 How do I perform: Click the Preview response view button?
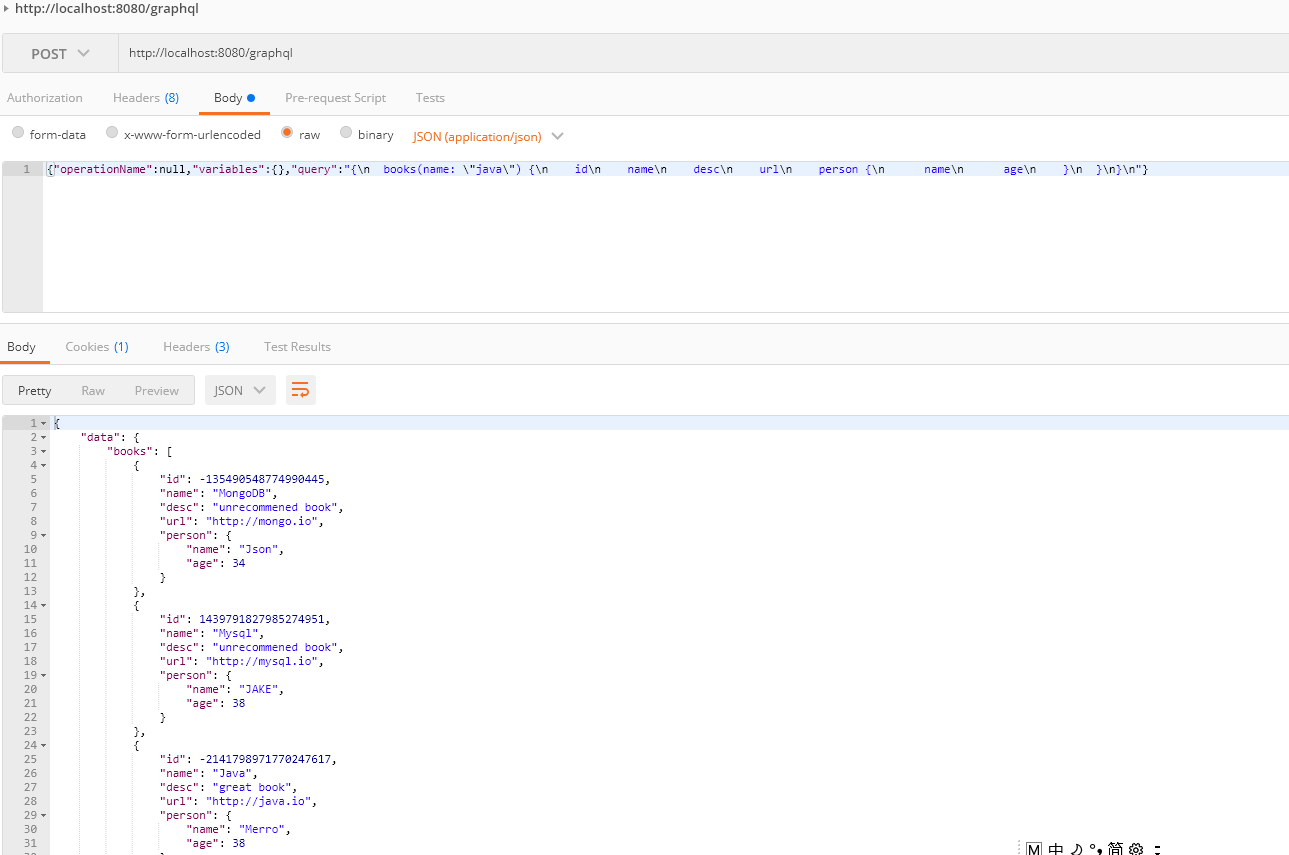click(x=156, y=390)
